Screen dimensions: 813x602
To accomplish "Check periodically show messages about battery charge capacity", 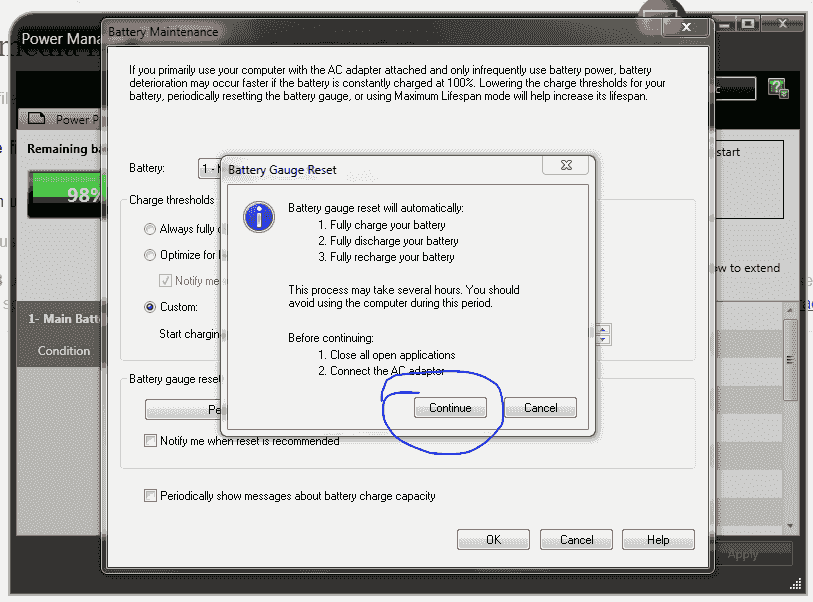I will click(150, 496).
